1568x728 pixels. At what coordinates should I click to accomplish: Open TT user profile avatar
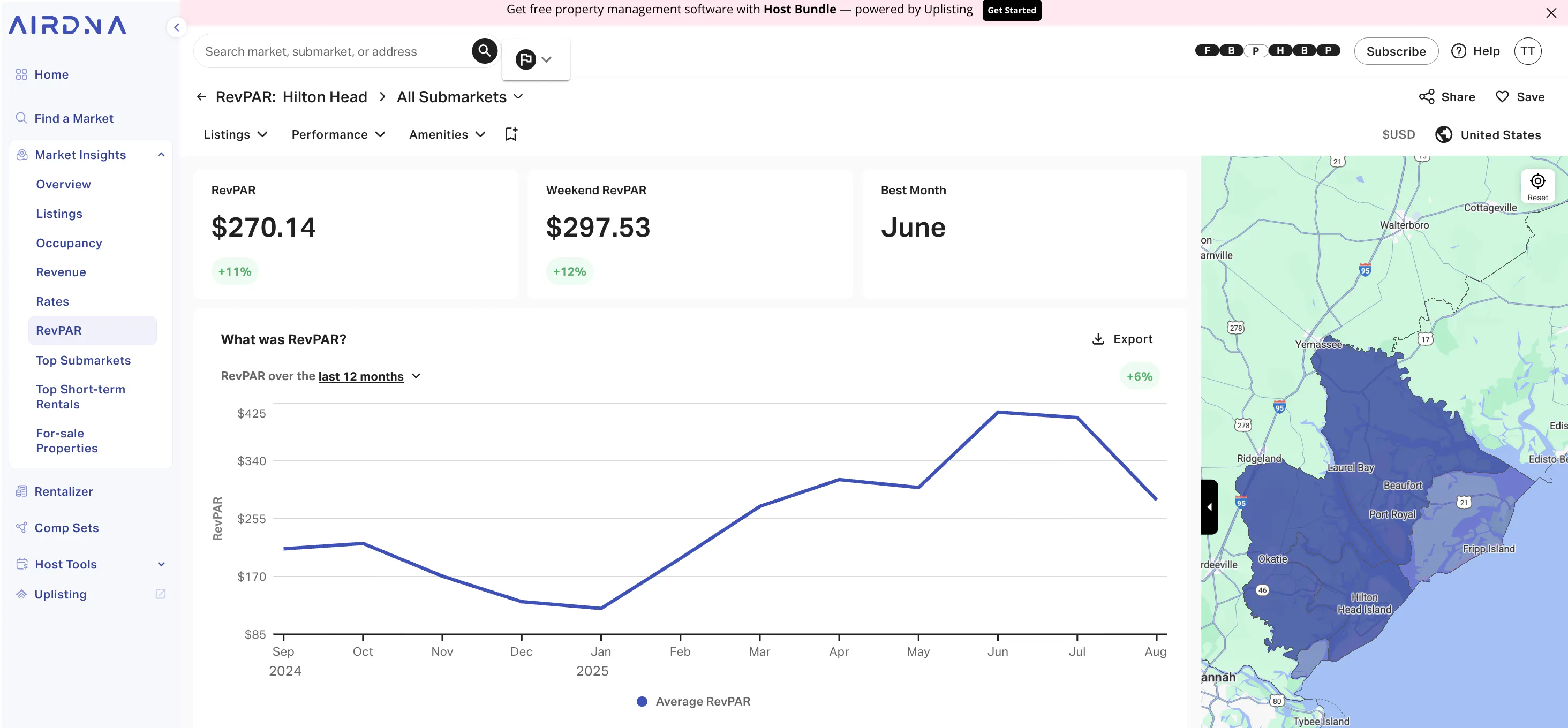point(1528,51)
